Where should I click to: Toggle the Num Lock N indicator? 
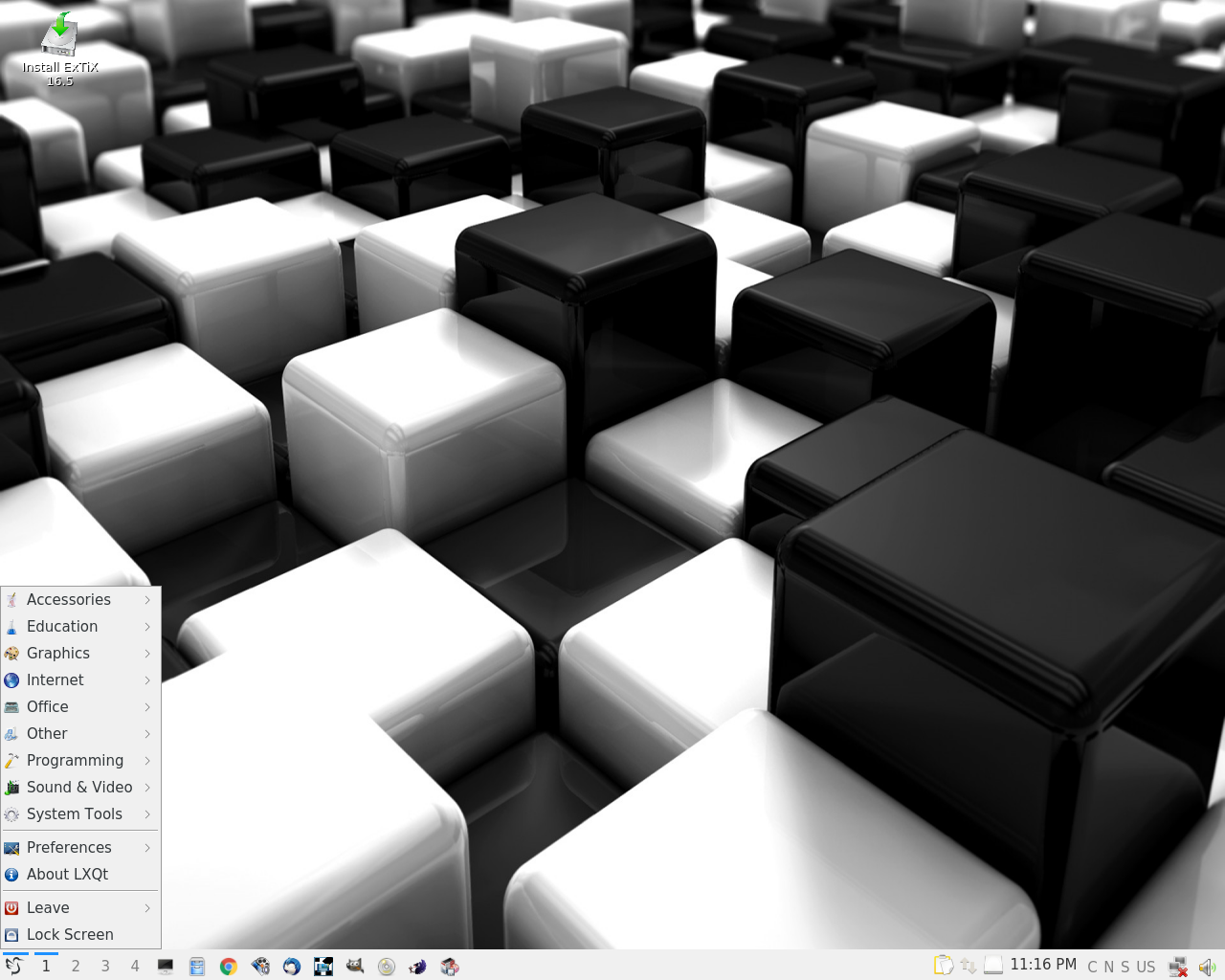[x=1109, y=967]
